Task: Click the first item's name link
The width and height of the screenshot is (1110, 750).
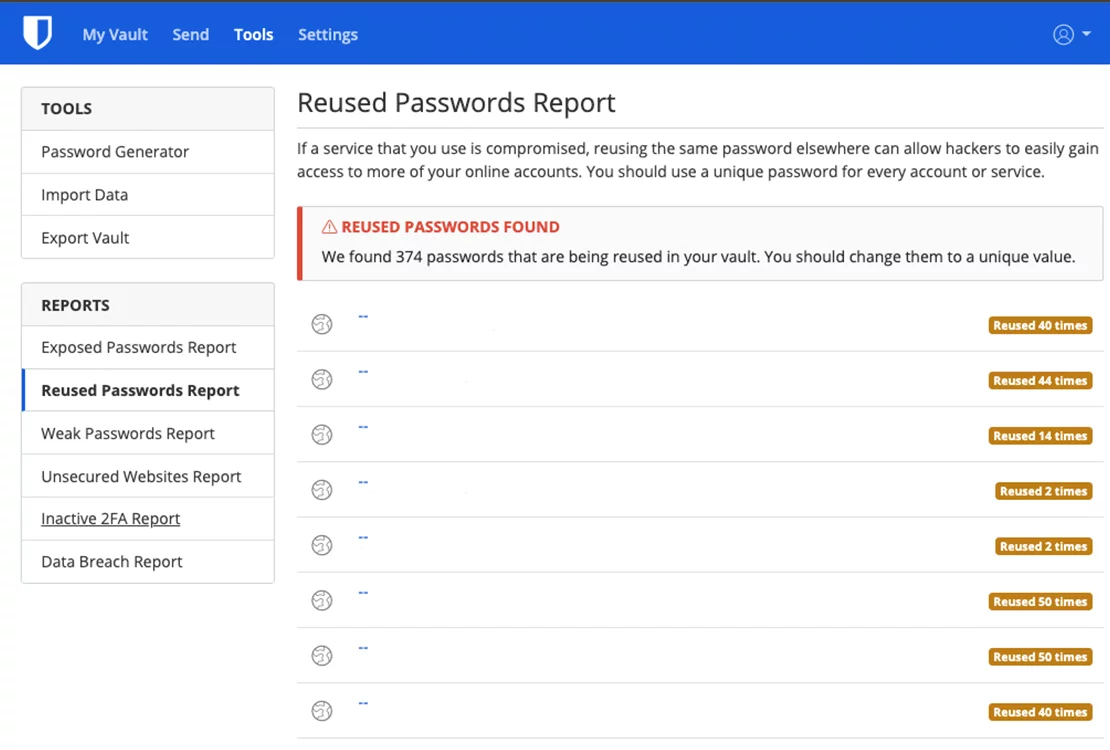Action: click(362, 314)
